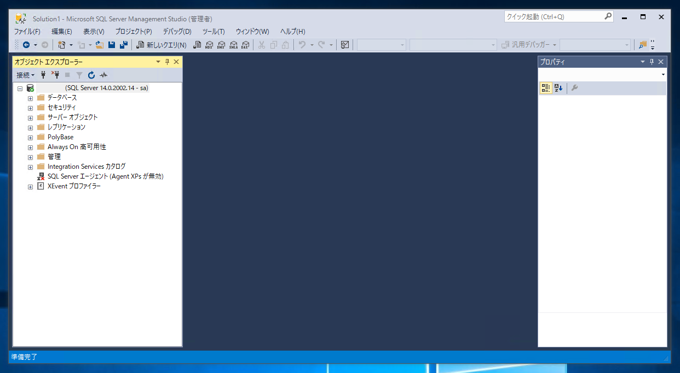Open the ツール(T) menu
This screenshot has height=373, width=680.
pos(213,32)
